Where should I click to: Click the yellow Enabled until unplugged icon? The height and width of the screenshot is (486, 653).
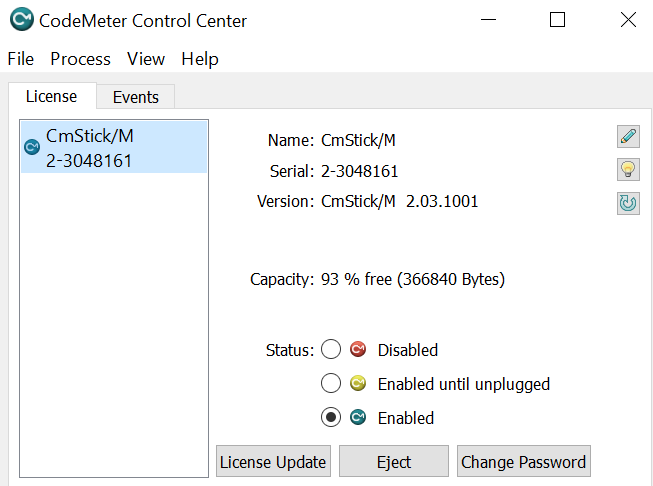[358, 383]
